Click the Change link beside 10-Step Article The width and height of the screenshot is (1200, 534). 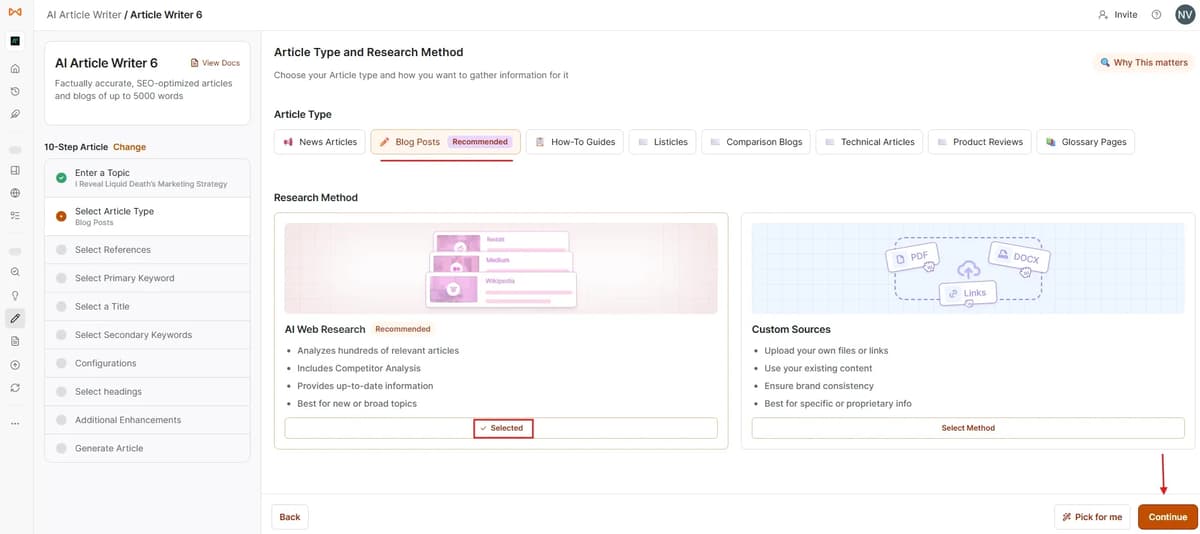pyautogui.click(x=129, y=147)
